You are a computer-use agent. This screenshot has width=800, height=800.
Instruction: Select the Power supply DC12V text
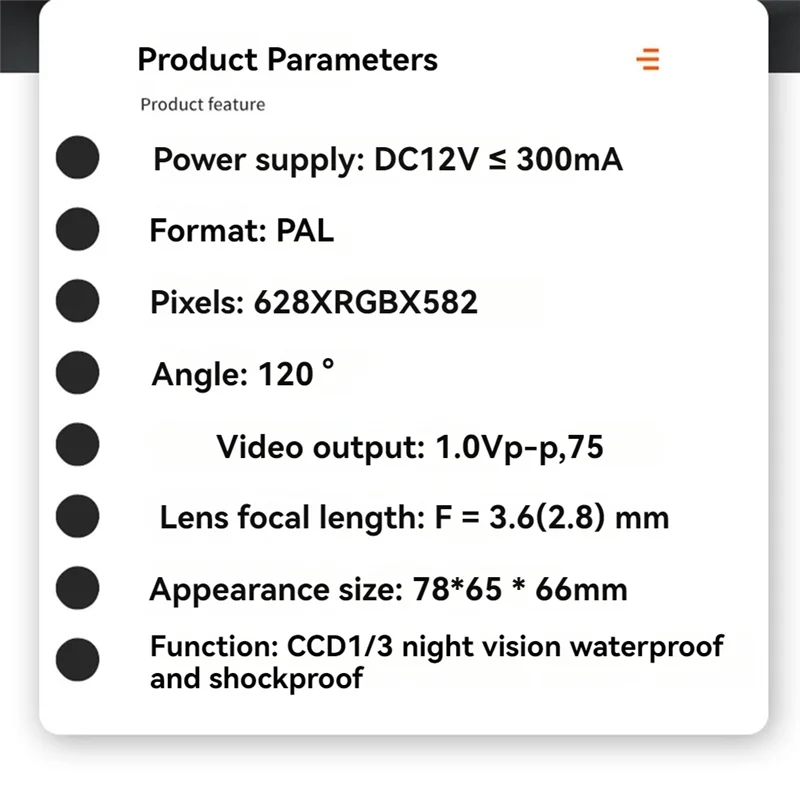pyautogui.click(x=387, y=159)
